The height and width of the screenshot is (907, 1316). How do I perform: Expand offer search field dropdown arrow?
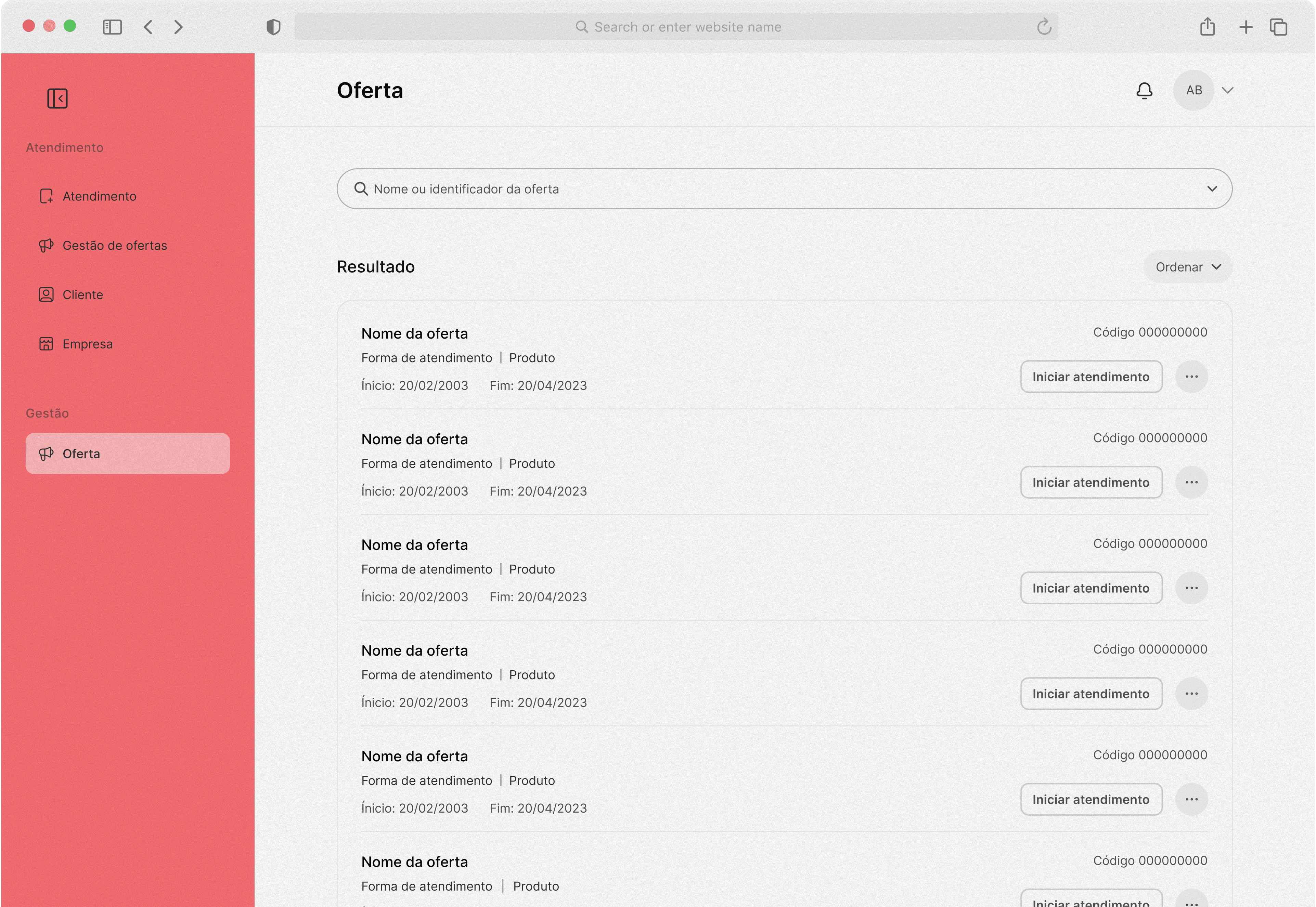(1211, 189)
